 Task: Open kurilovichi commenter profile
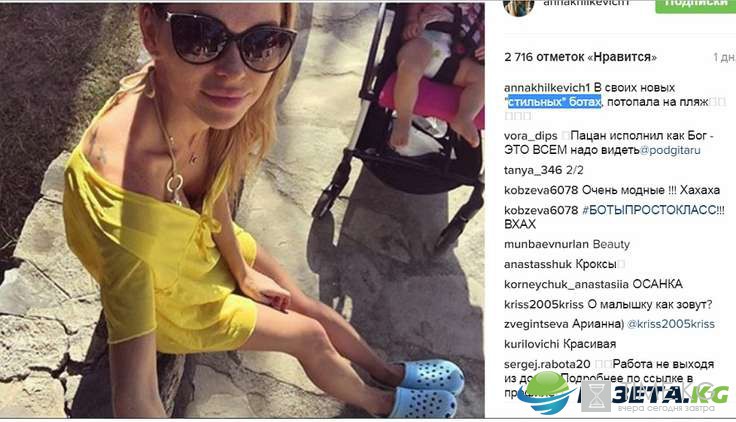click(x=531, y=345)
